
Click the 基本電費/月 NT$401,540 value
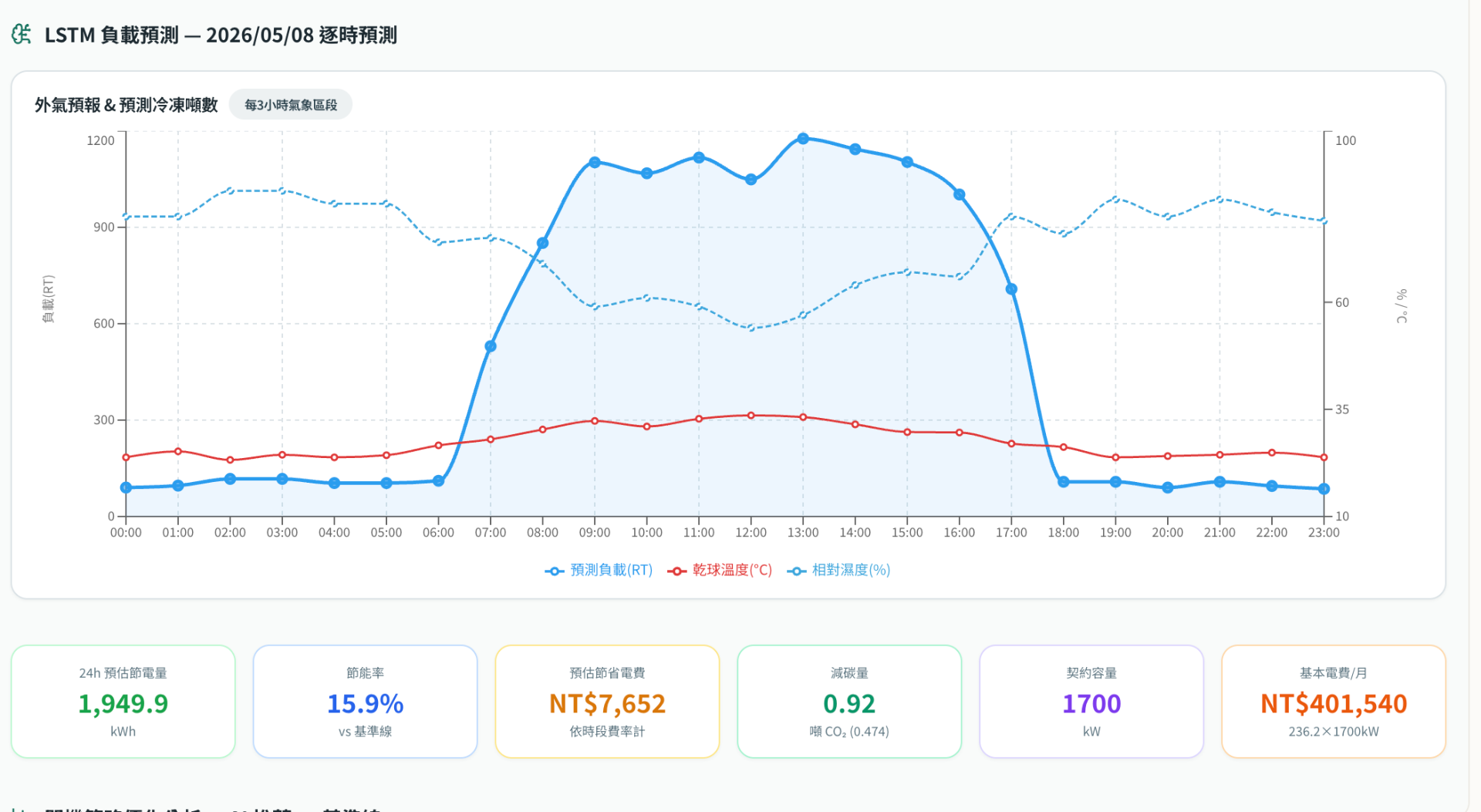(1334, 704)
